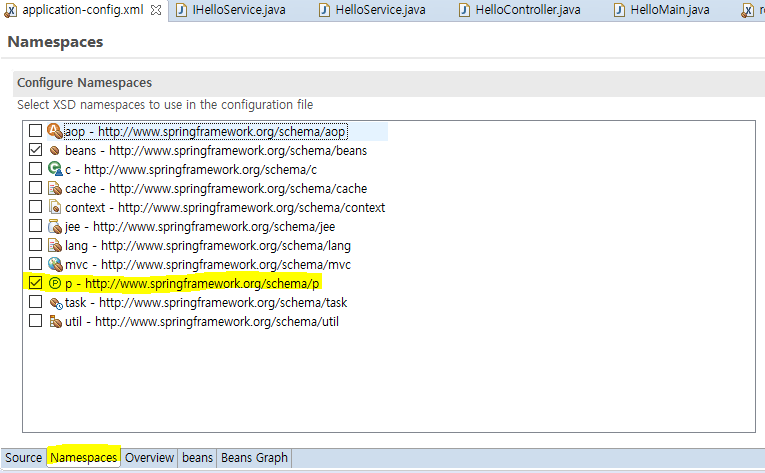Open the HelloMain.java editor tab

point(670,10)
